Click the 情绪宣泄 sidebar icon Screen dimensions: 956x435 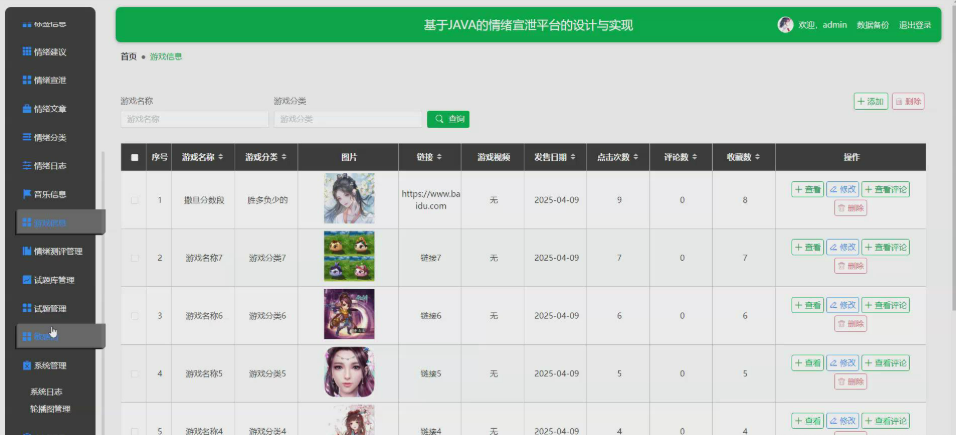[26, 80]
